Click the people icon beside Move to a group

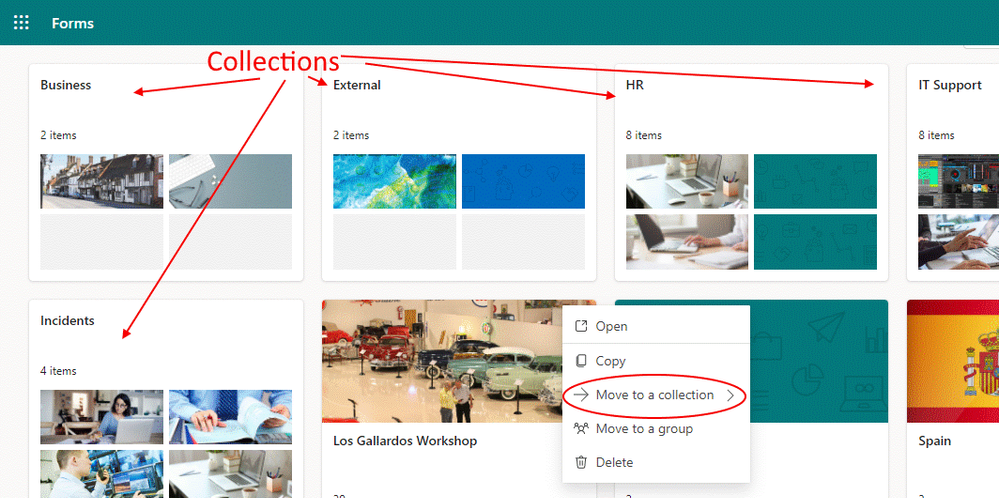click(x=581, y=429)
